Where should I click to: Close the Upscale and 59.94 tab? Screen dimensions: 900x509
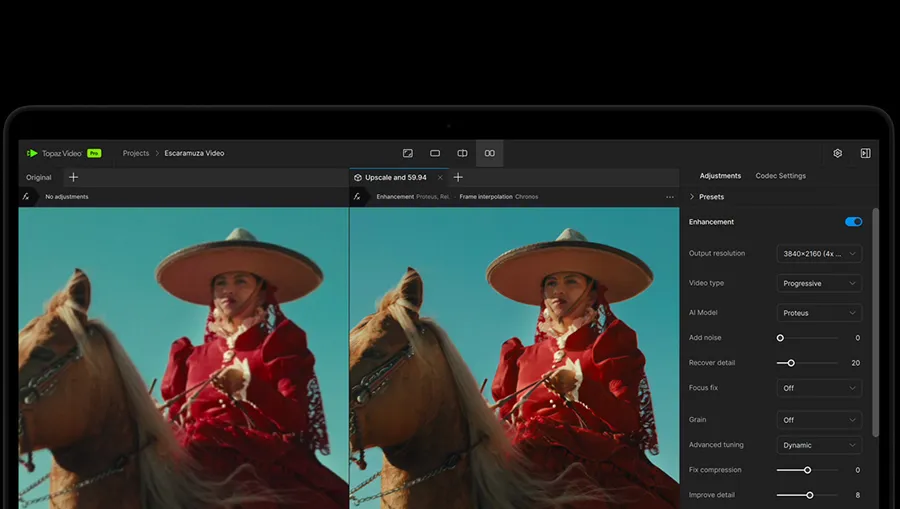(440, 177)
